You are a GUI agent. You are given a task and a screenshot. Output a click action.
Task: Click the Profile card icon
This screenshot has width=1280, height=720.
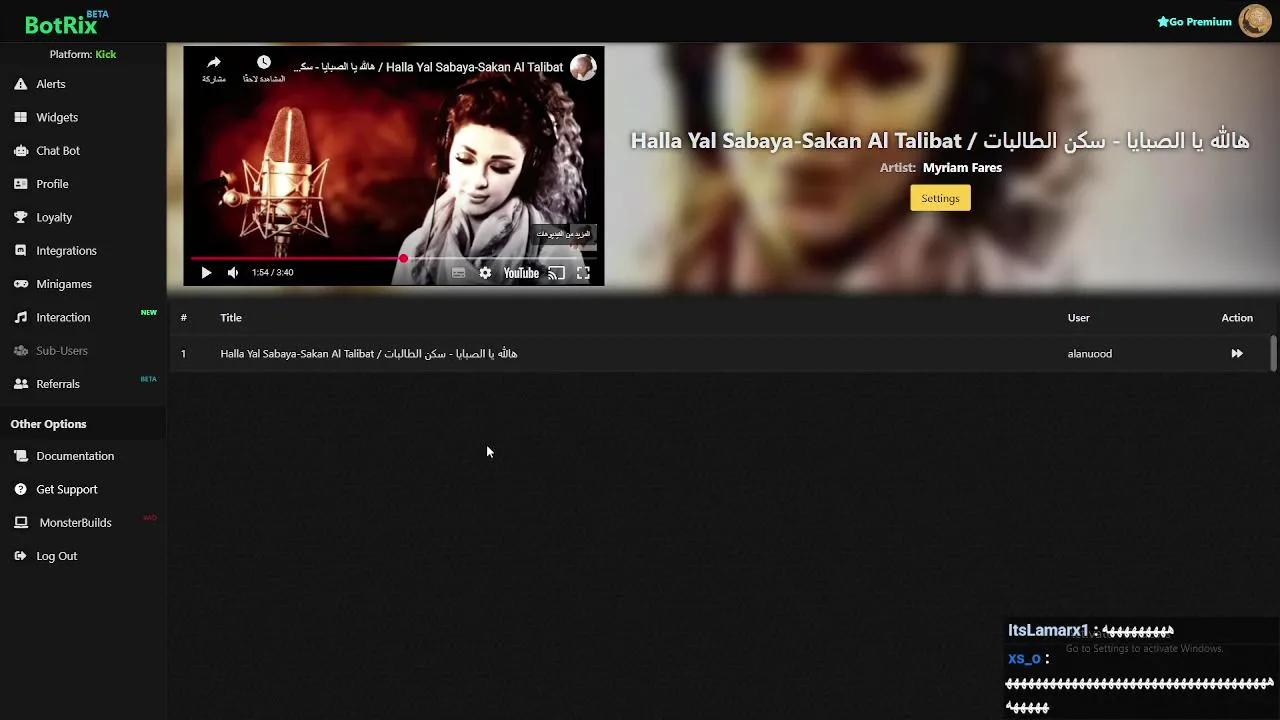click(20, 184)
